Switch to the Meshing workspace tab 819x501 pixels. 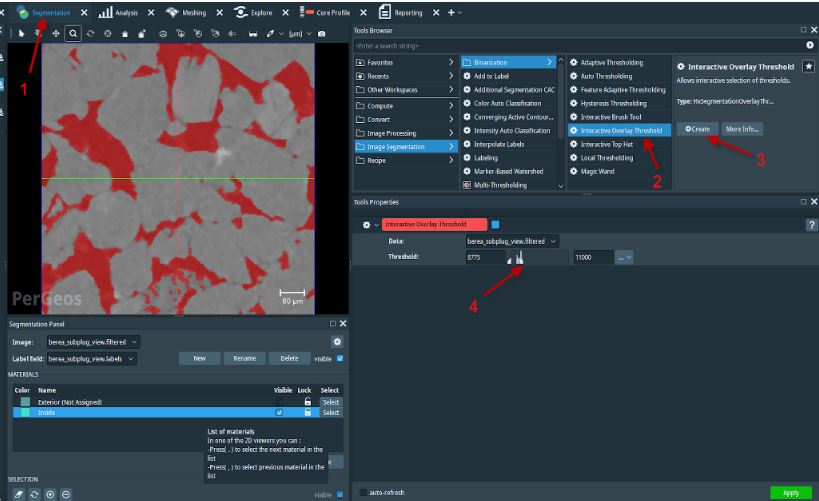coord(186,13)
